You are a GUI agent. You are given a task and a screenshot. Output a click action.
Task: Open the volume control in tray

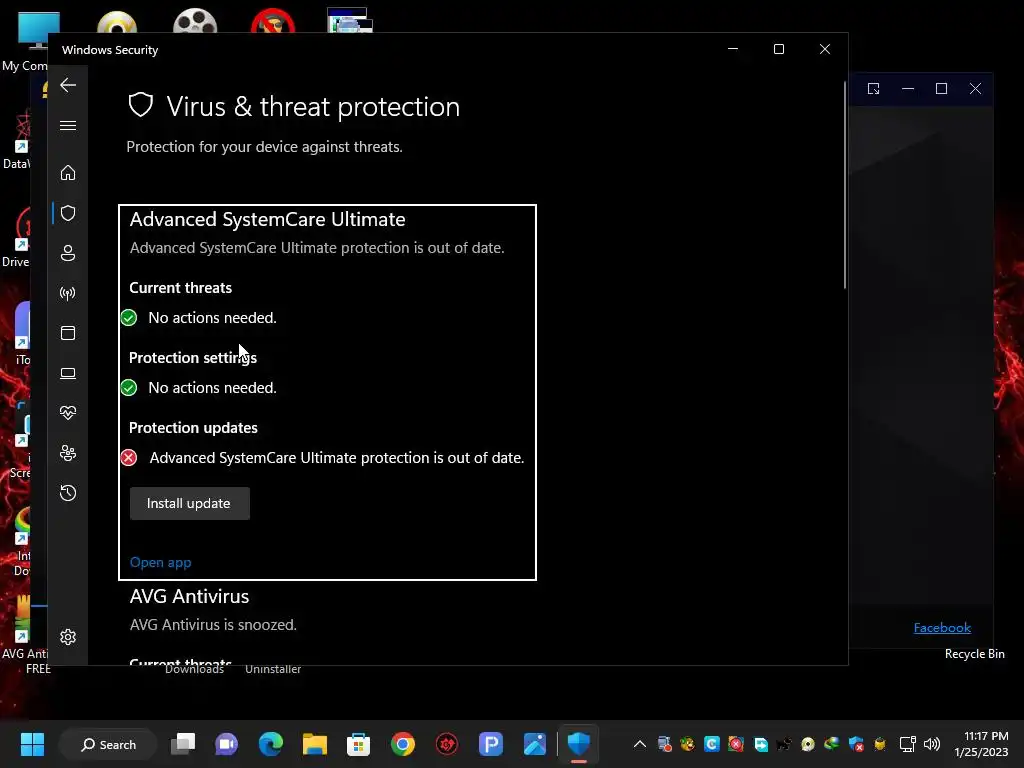pos(932,744)
